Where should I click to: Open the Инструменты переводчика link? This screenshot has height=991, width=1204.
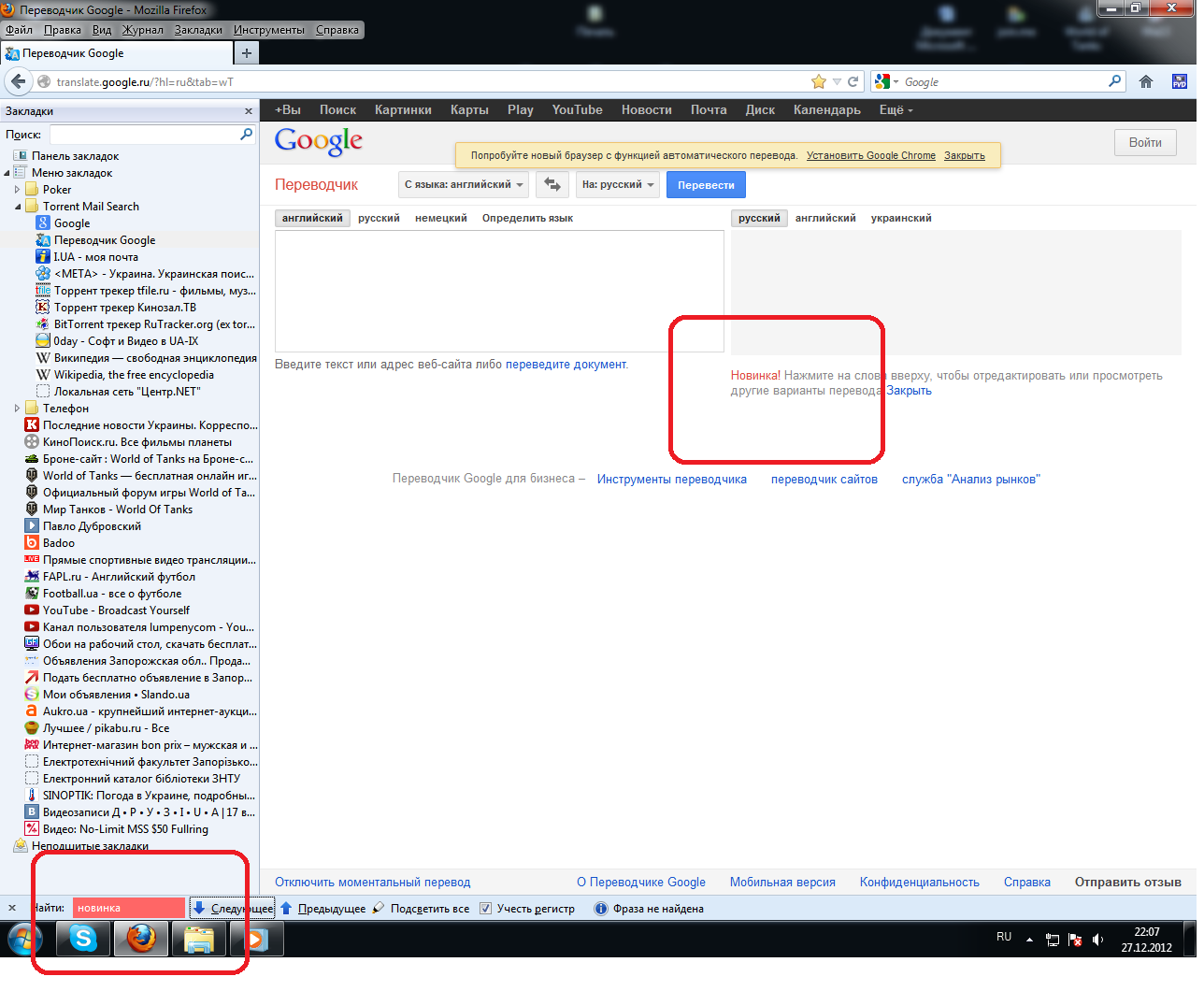(x=672, y=479)
